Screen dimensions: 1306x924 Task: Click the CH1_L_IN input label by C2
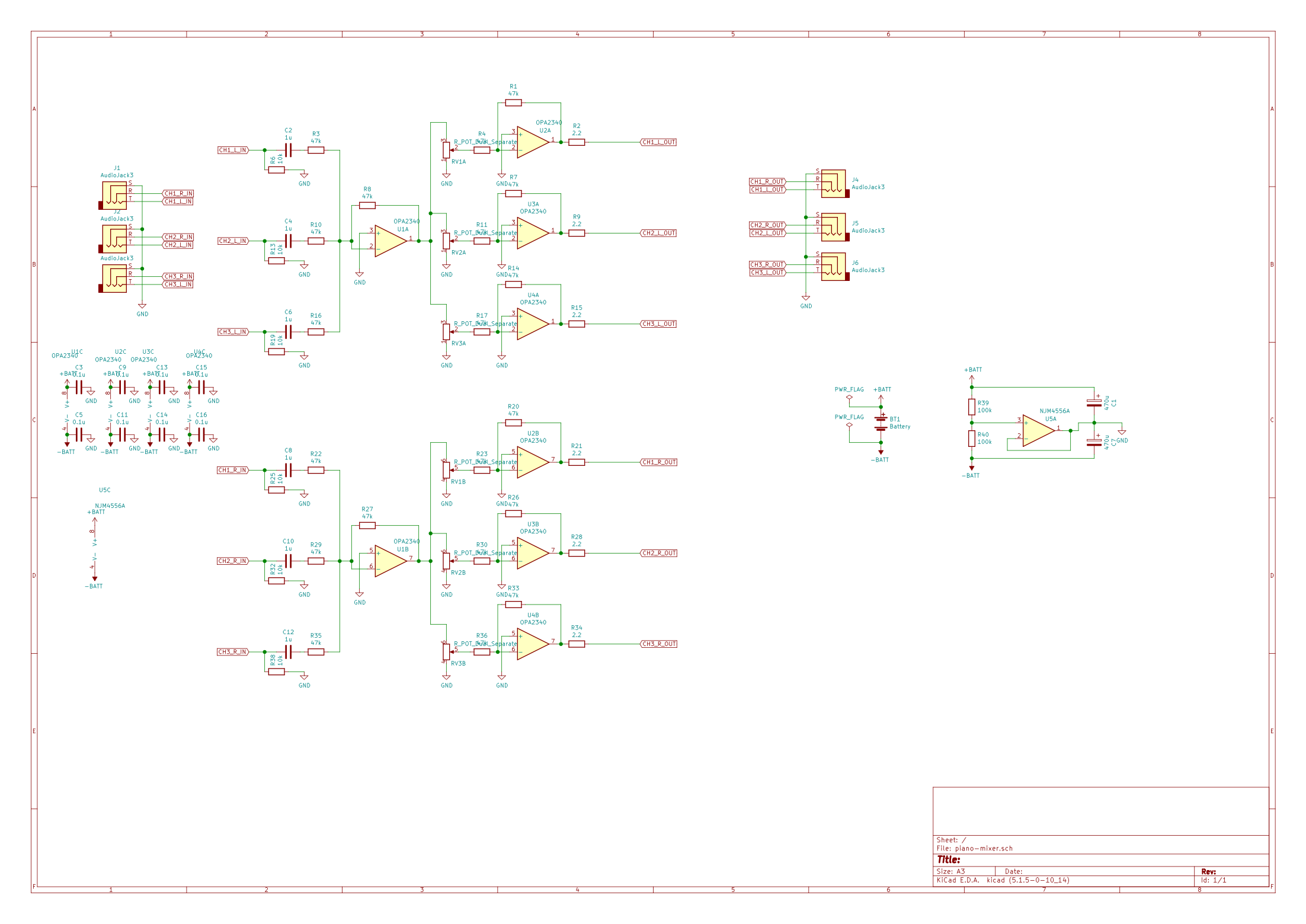coord(233,151)
